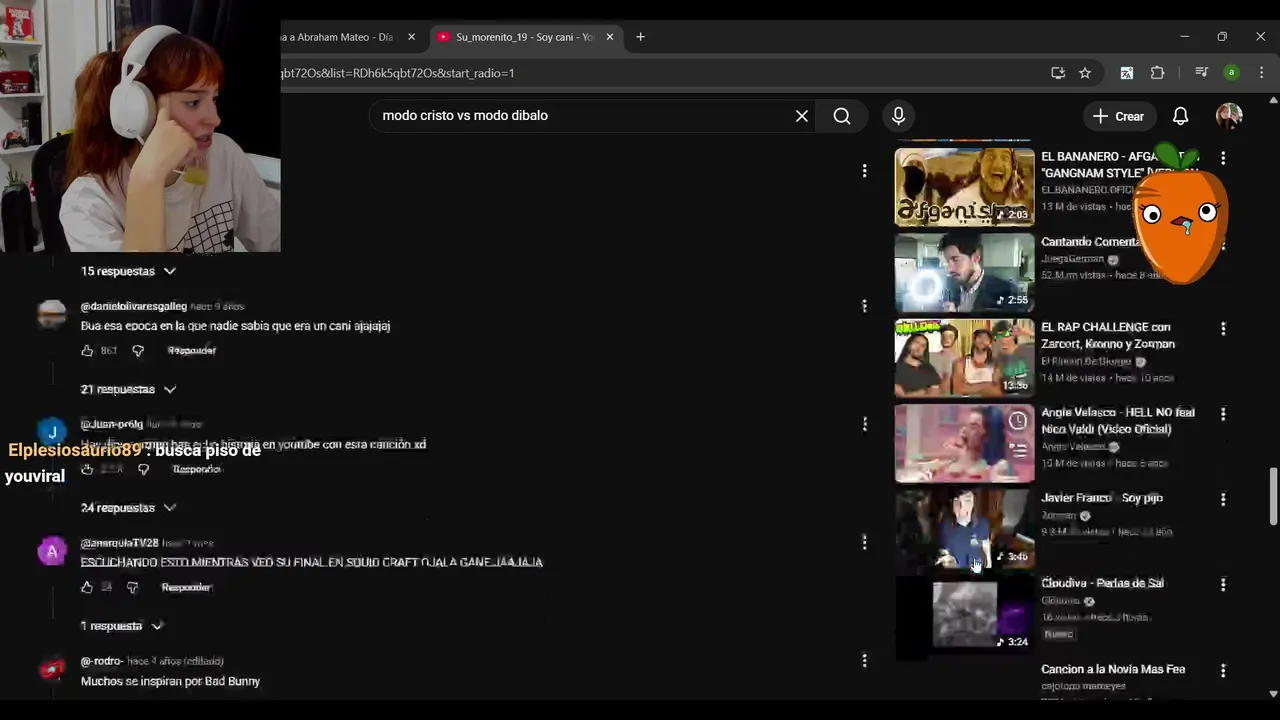Reply to the Juan-prolg comment
The width and height of the screenshot is (1280, 720).
coord(196,469)
